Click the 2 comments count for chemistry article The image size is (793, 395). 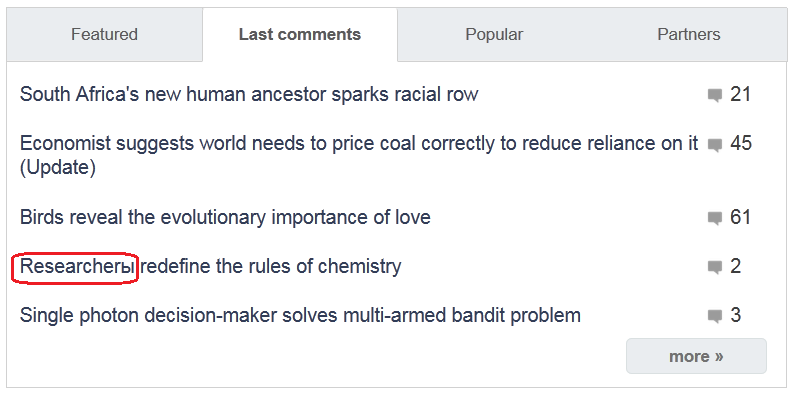[x=735, y=266]
